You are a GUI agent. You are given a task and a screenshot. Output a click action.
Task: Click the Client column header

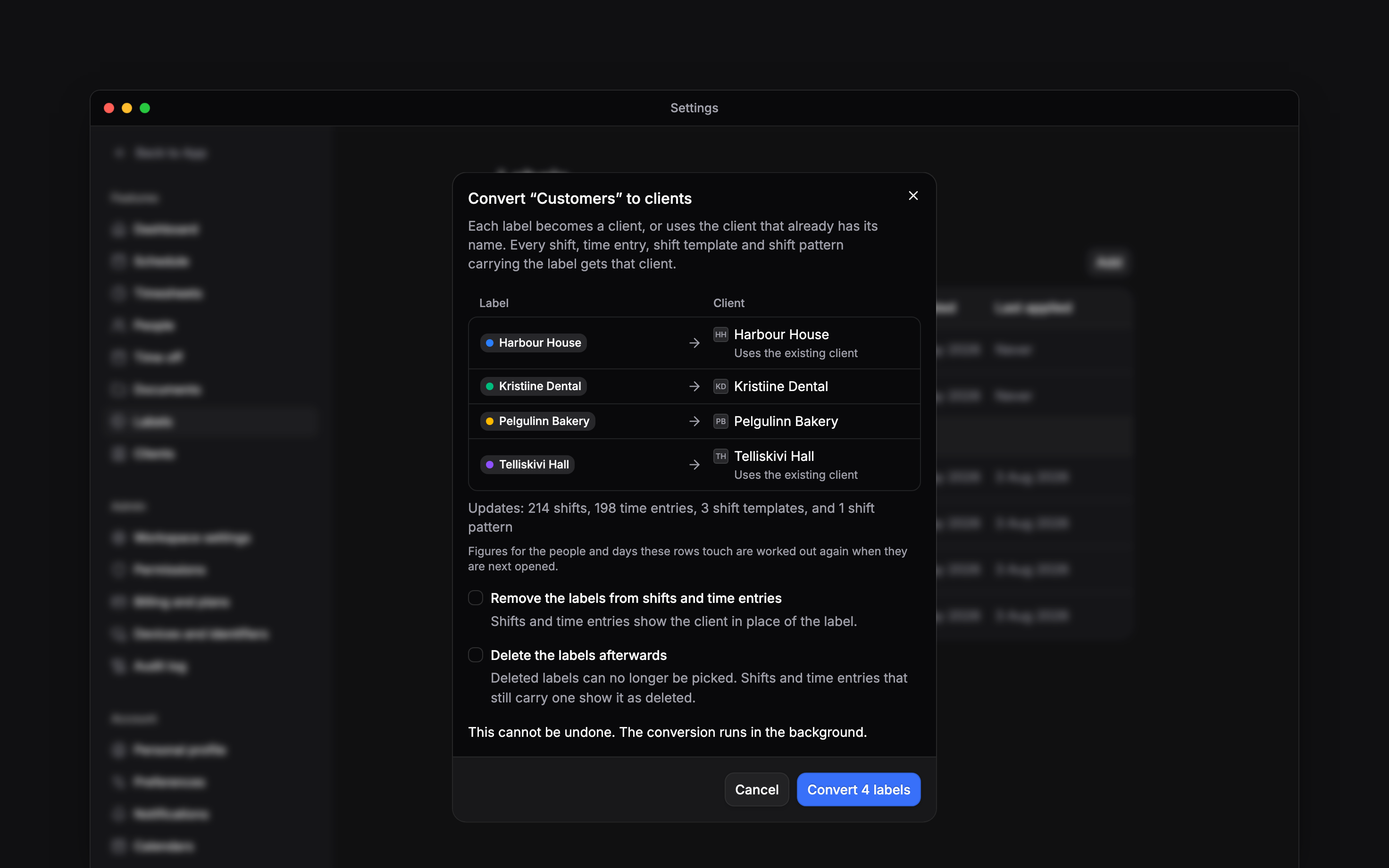(x=728, y=303)
